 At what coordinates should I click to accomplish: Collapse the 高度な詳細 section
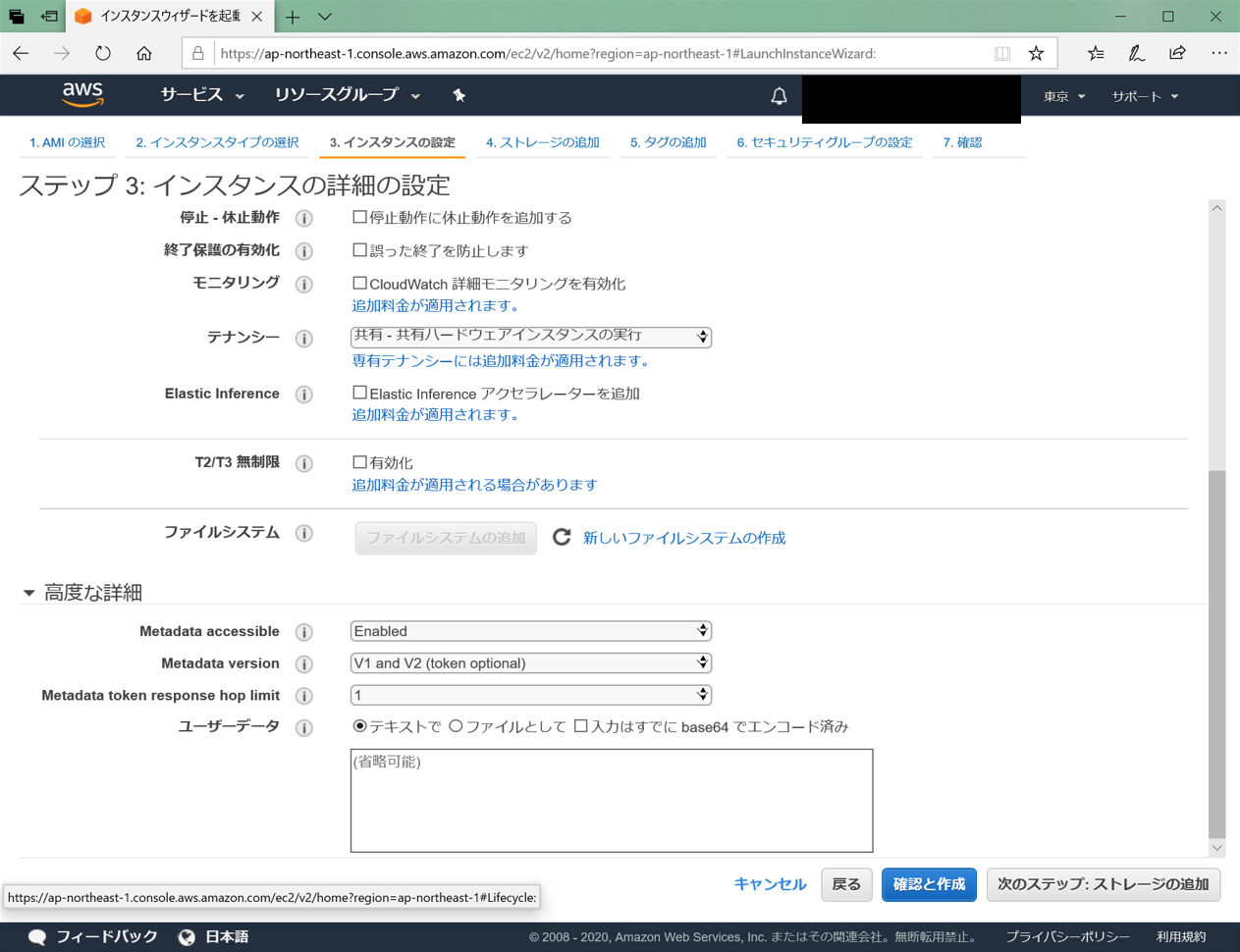pos(28,593)
